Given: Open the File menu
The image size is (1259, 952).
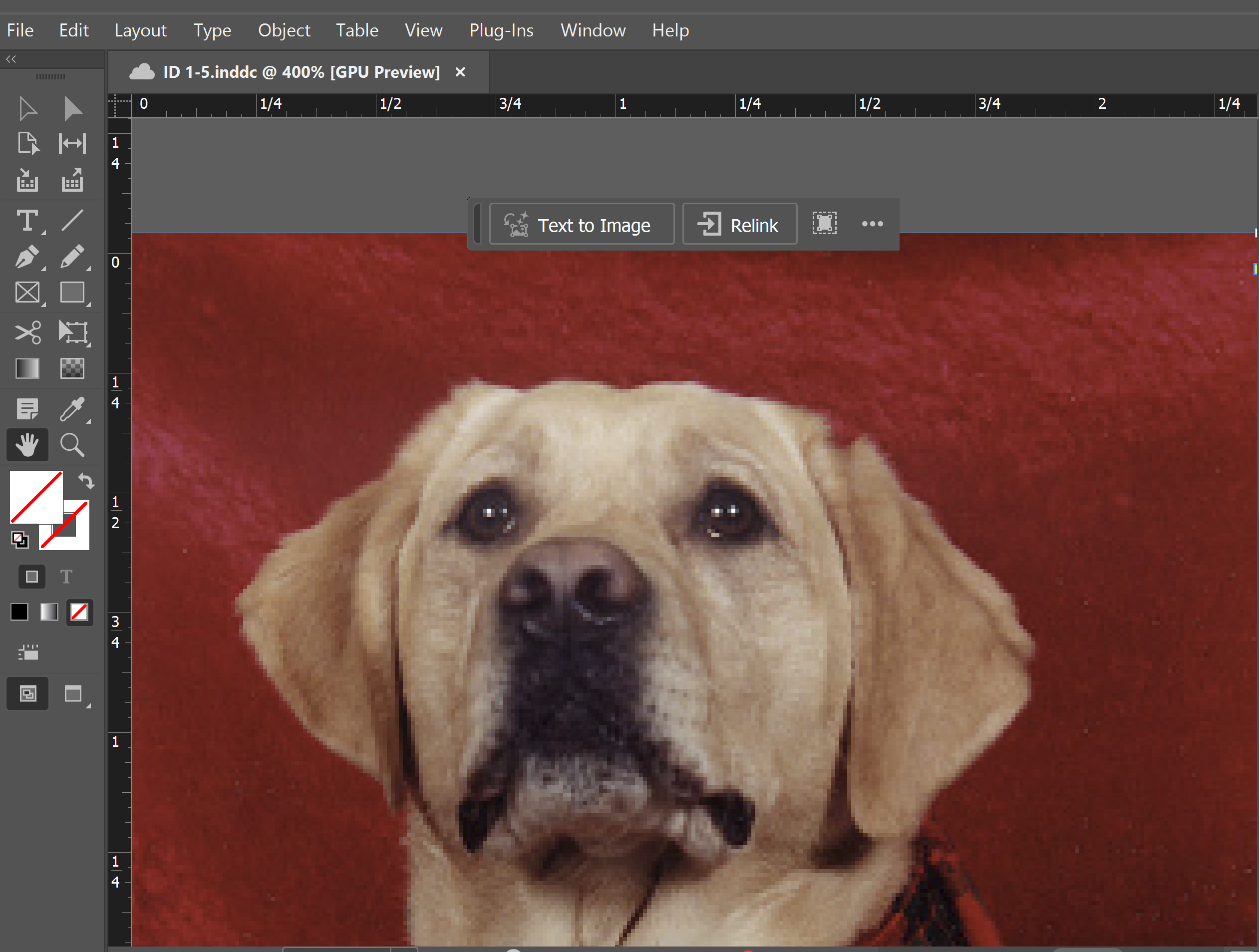Looking at the screenshot, I should coord(20,30).
